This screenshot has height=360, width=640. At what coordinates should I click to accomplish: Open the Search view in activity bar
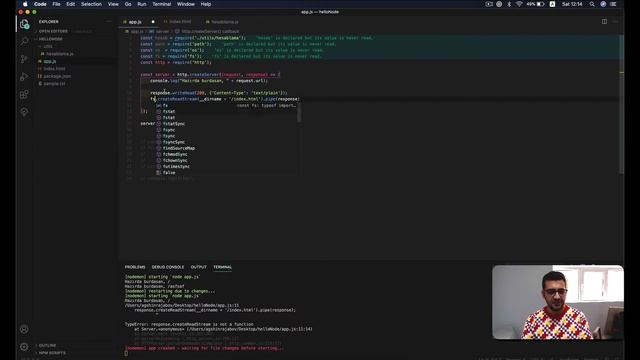[x=24, y=41]
